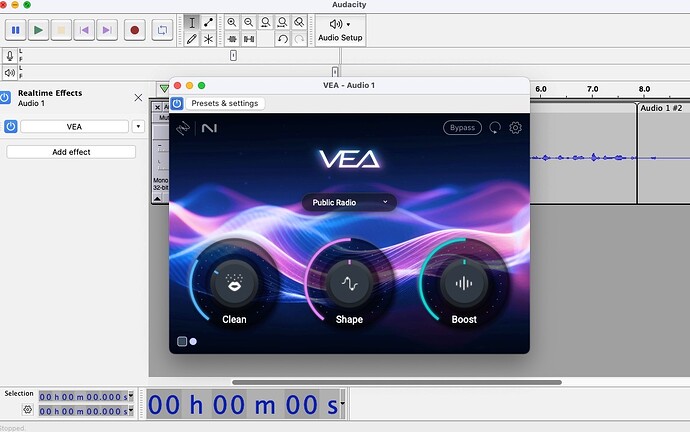Close the Realtime Effects panel
The width and height of the screenshot is (690, 432).
pyautogui.click(x=138, y=98)
